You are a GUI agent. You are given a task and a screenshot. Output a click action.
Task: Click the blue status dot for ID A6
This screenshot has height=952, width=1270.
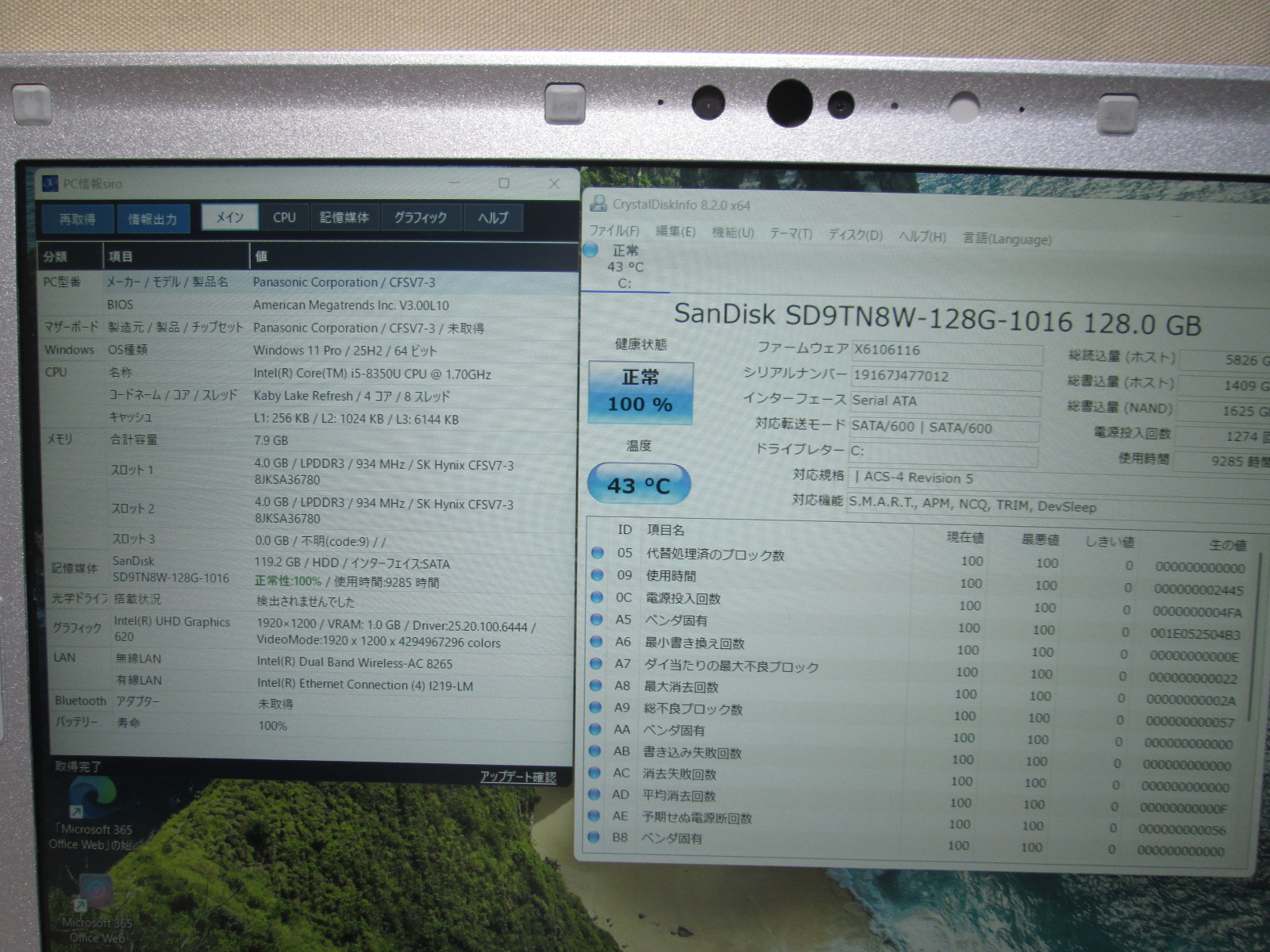pyautogui.click(x=596, y=641)
